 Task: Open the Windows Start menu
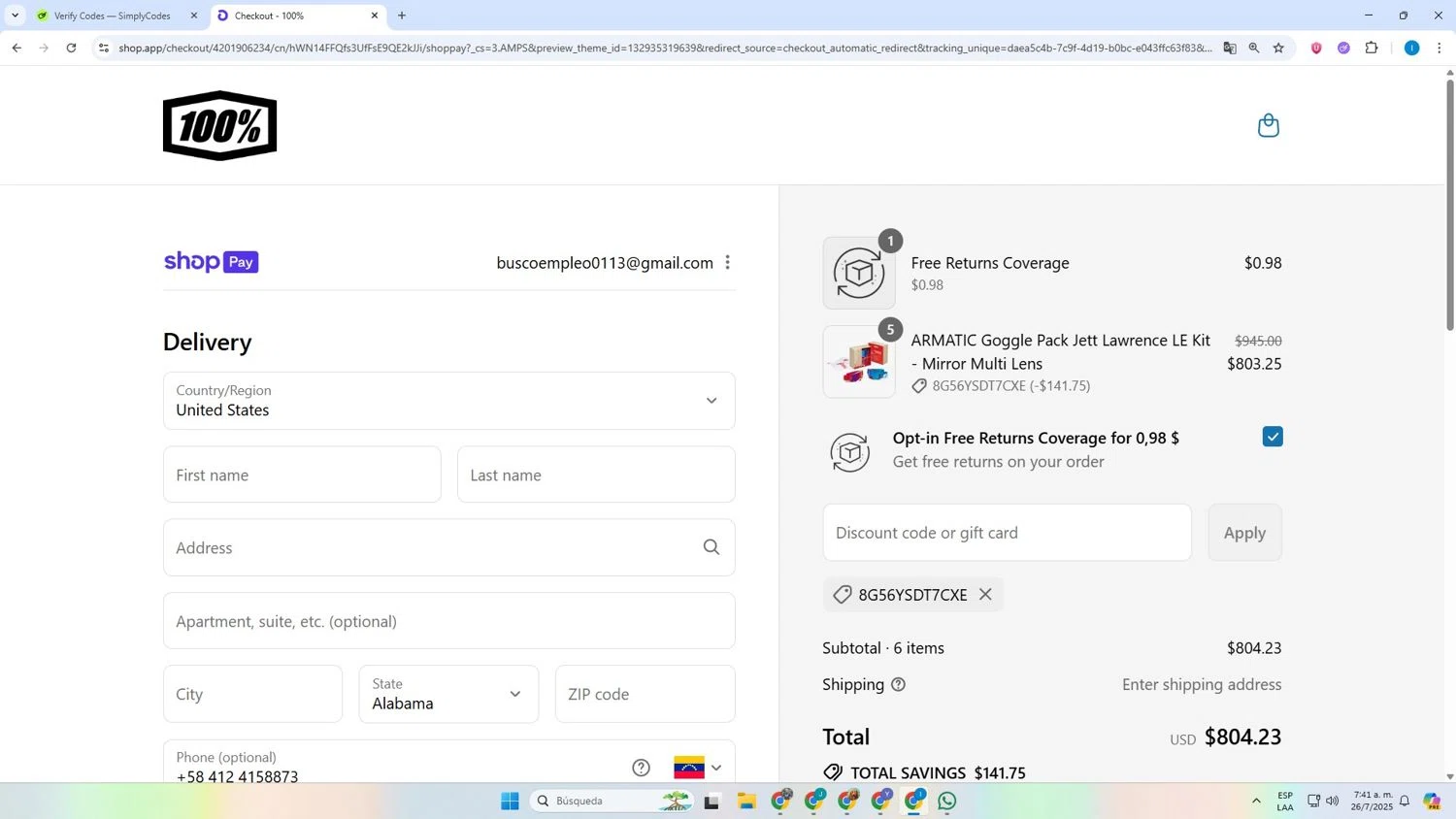[510, 801]
